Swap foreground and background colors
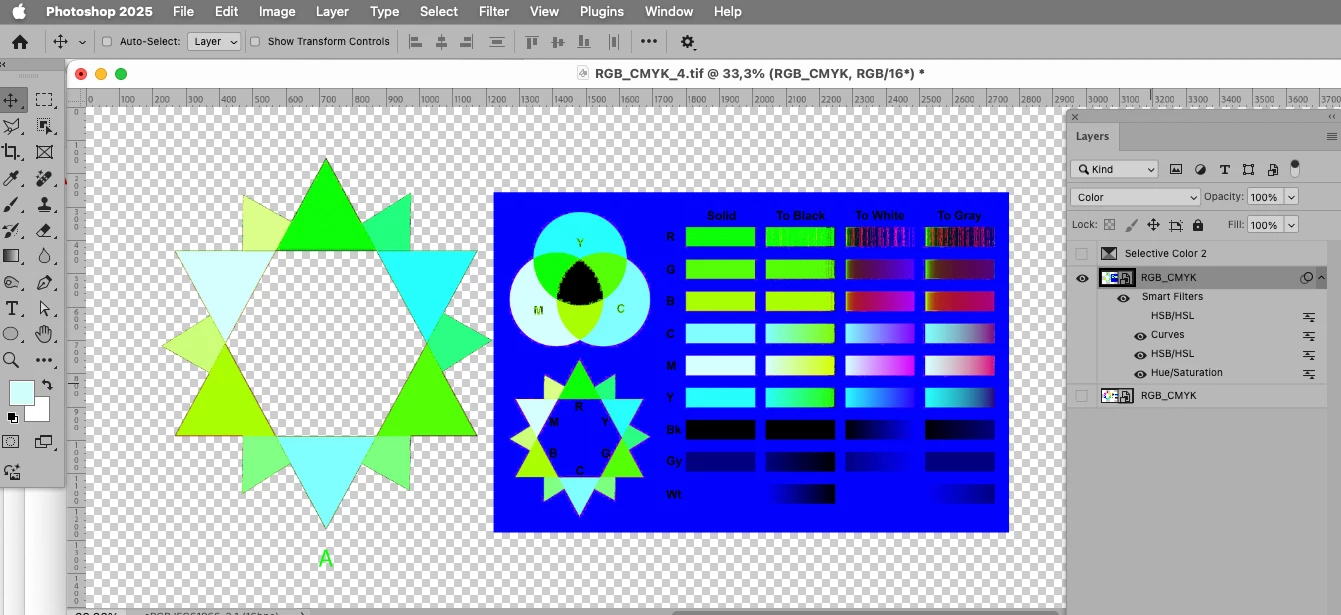 click(x=46, y=385)
